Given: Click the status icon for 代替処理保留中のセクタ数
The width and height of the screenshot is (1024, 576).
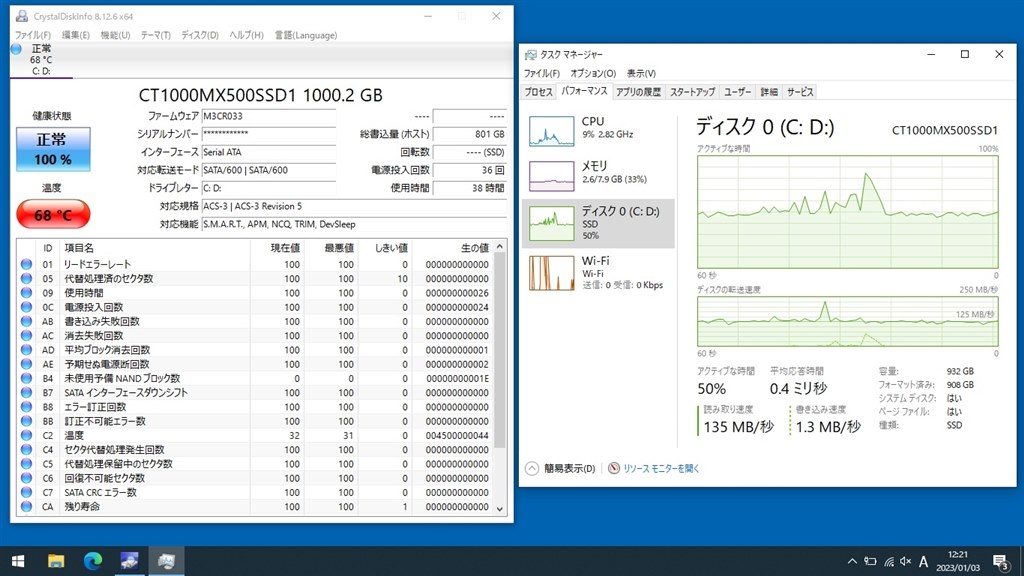Looking at the screenshot, I should click(x=26, y=464).
